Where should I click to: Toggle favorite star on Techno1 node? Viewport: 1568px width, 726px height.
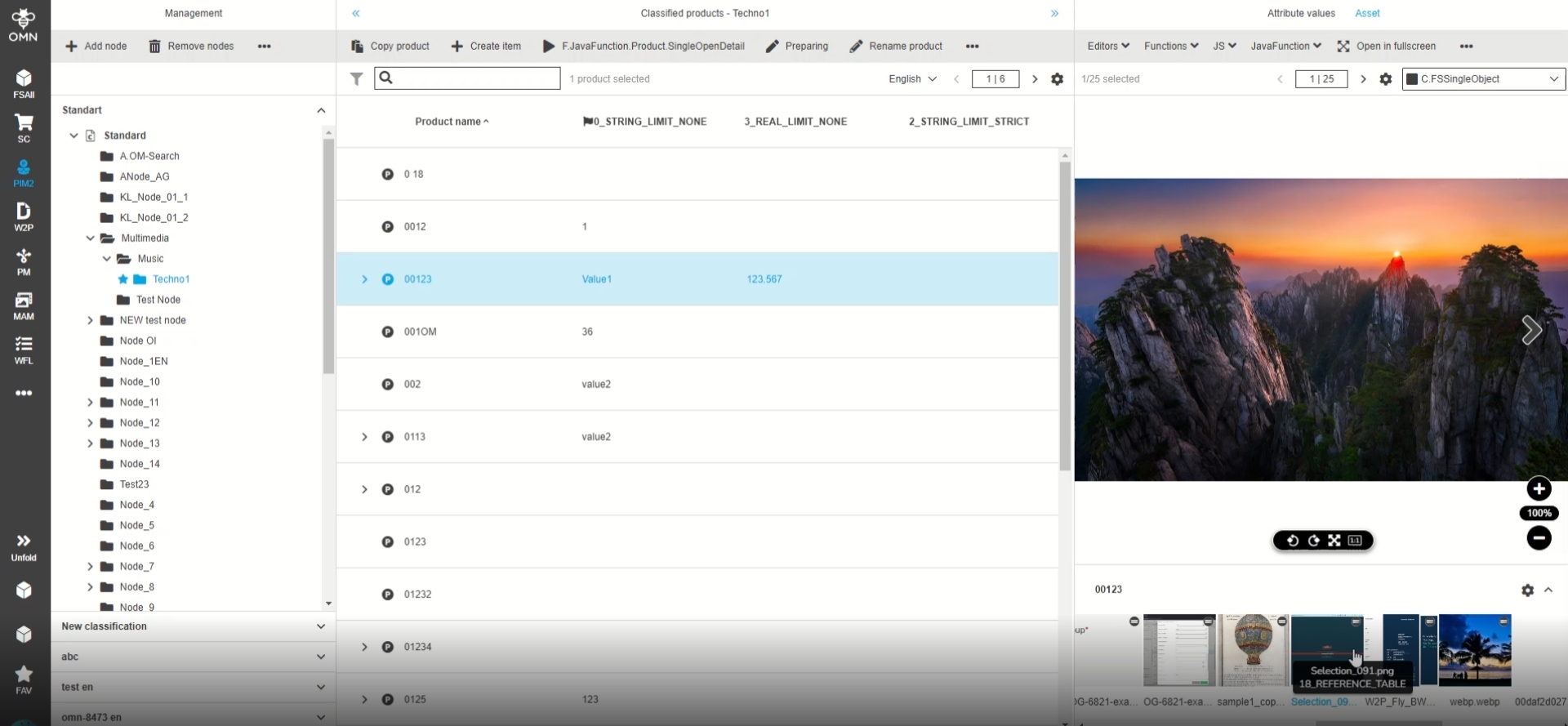pos(123,279)
